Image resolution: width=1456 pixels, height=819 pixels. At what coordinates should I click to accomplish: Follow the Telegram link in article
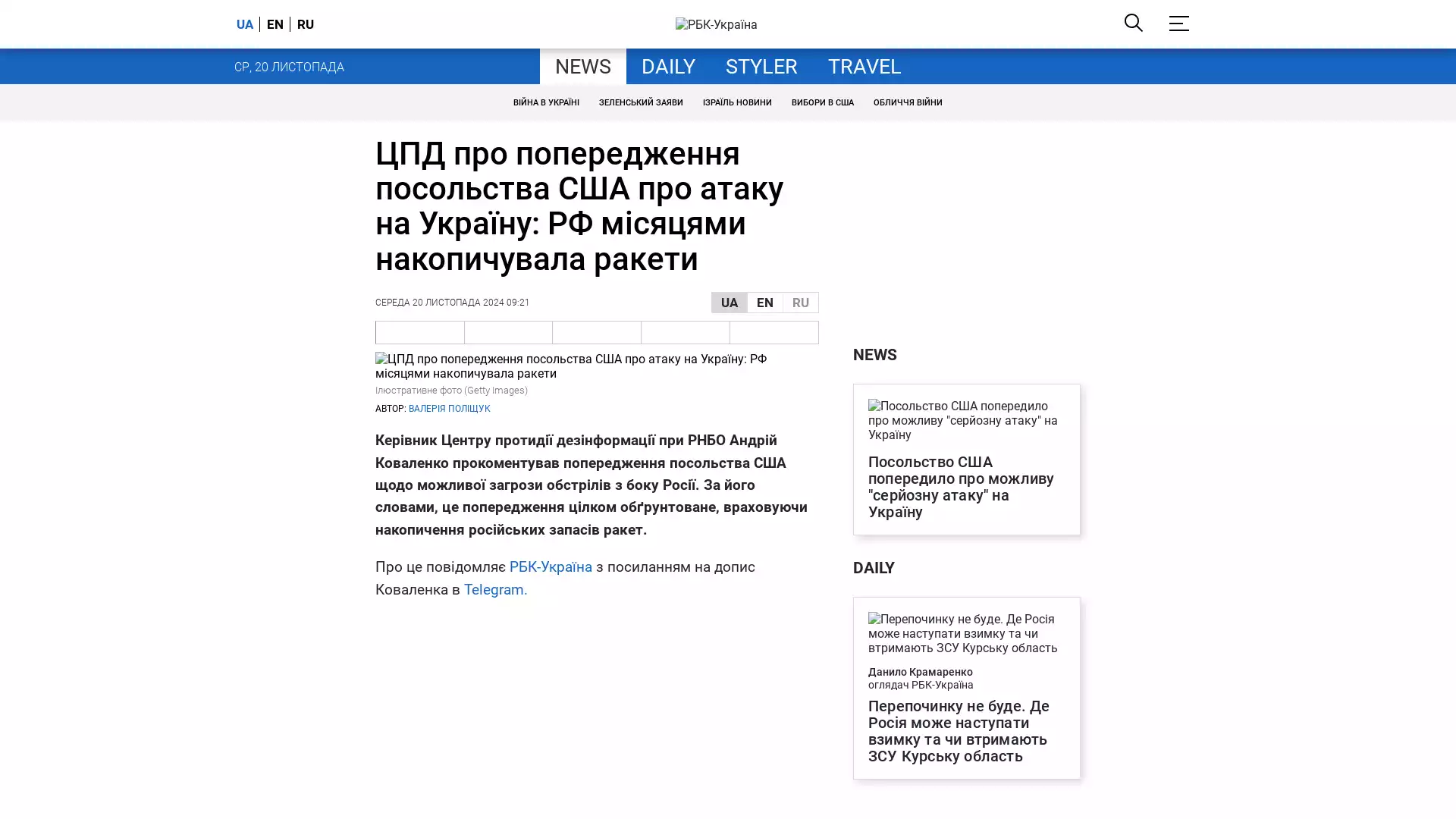coord(494,589)
